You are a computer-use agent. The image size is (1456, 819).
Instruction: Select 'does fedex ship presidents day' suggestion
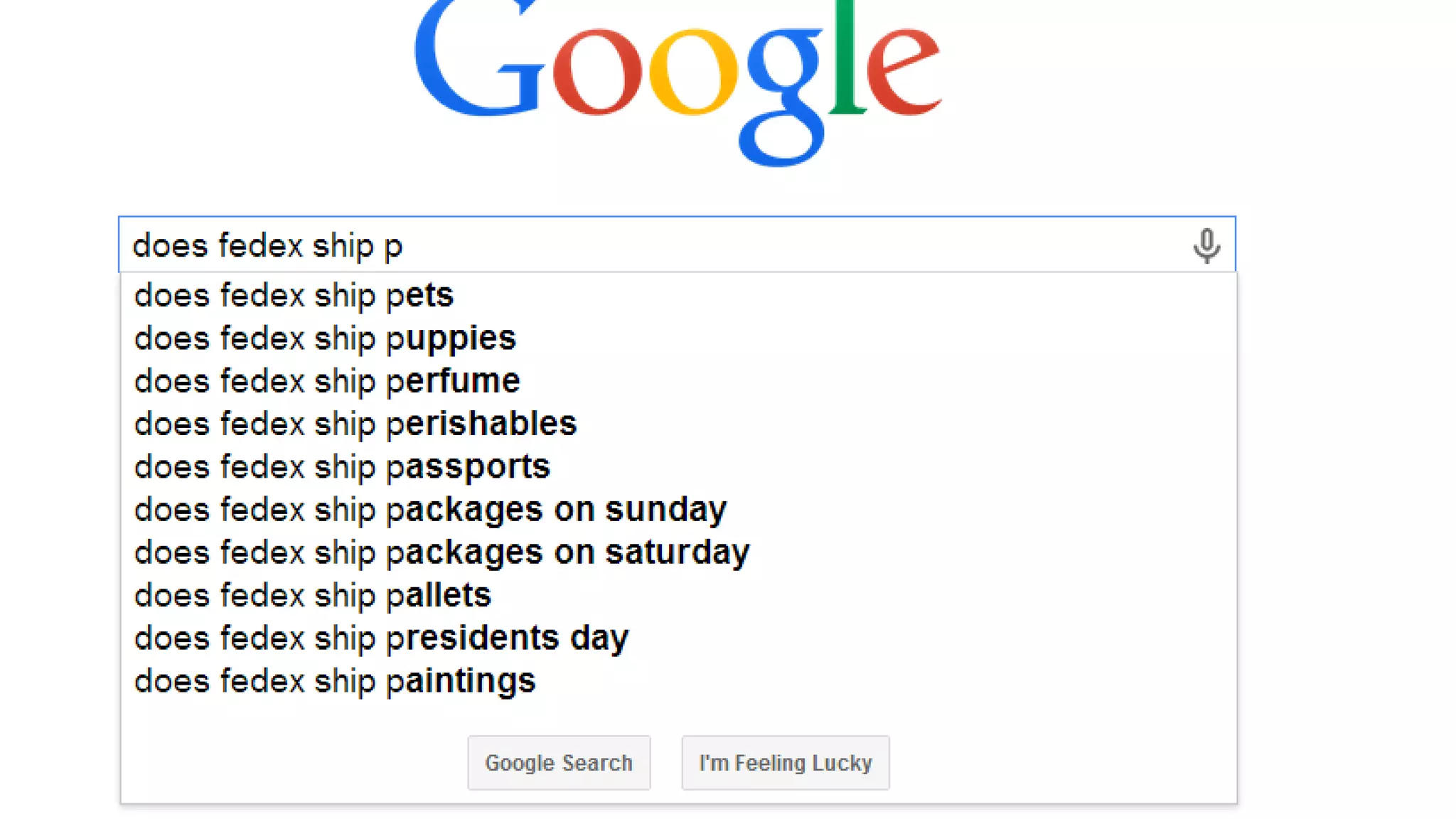[381, 638]
